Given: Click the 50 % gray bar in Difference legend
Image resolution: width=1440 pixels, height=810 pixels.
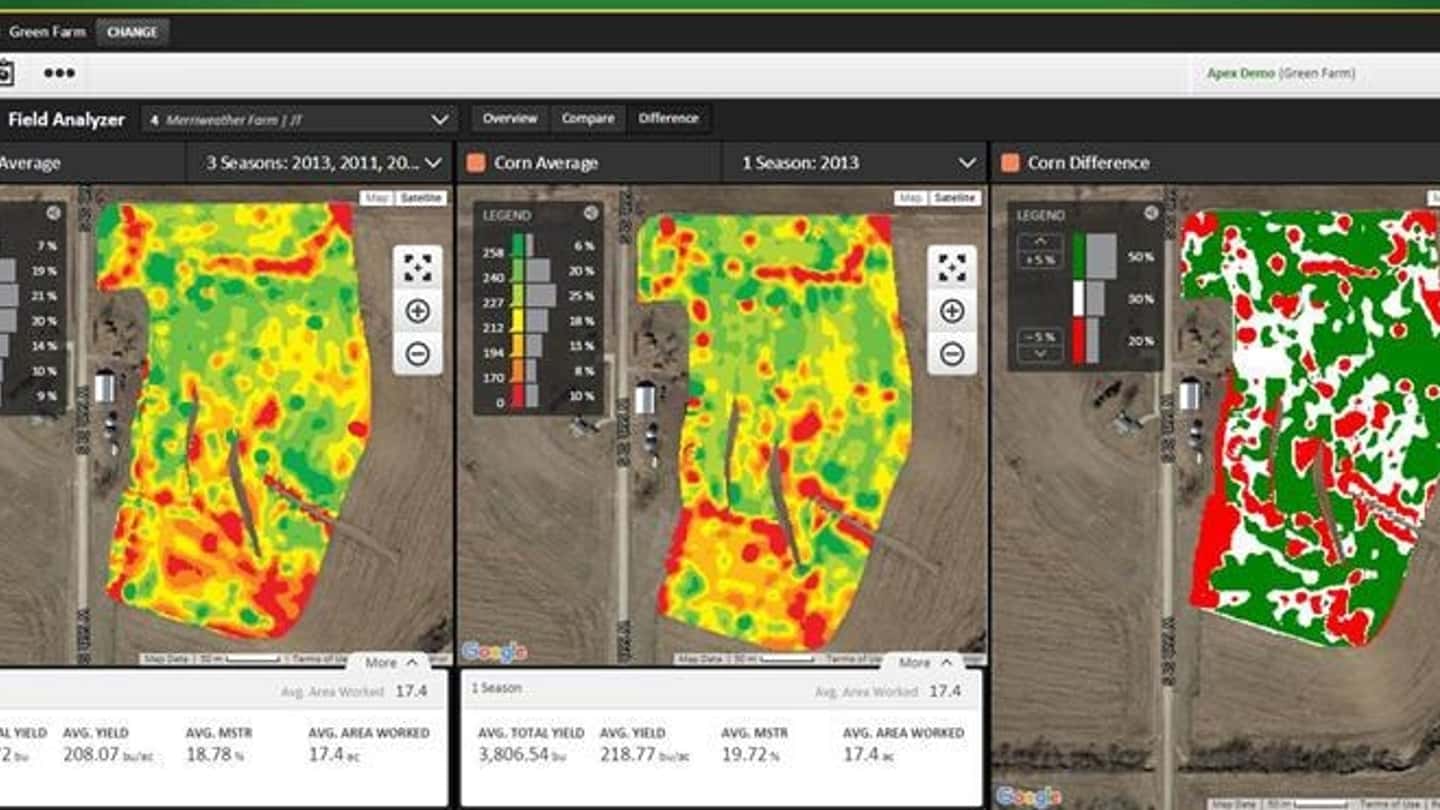Looking at the screenshot, I should [1101, 257].
